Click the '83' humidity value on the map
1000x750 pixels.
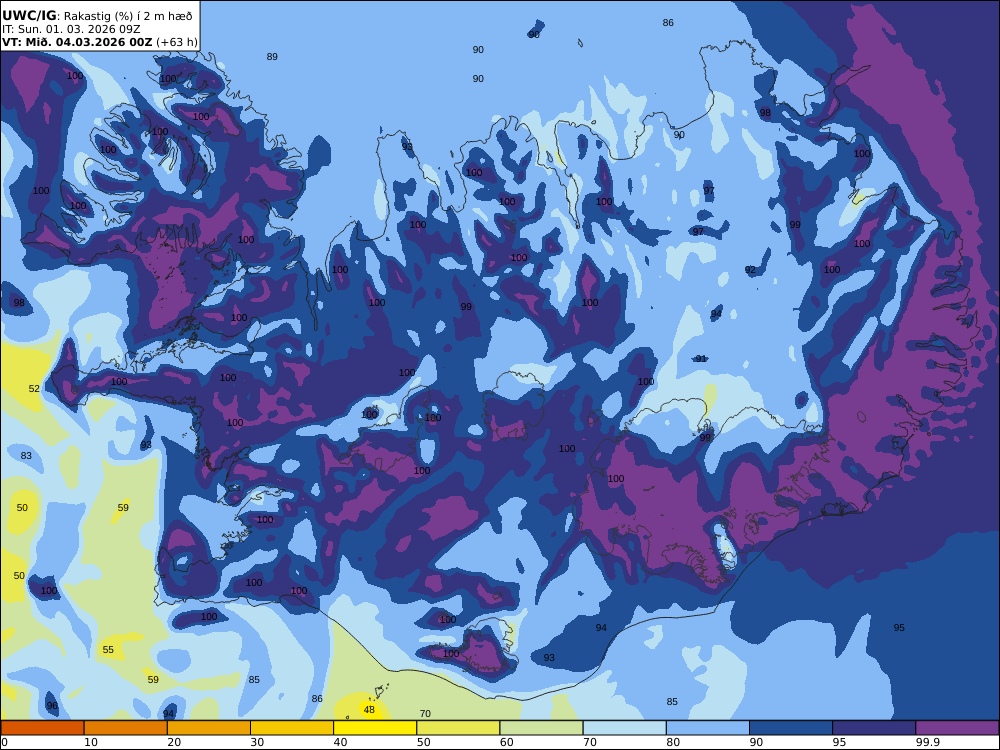pyautogui.click(x=26, y=455)
